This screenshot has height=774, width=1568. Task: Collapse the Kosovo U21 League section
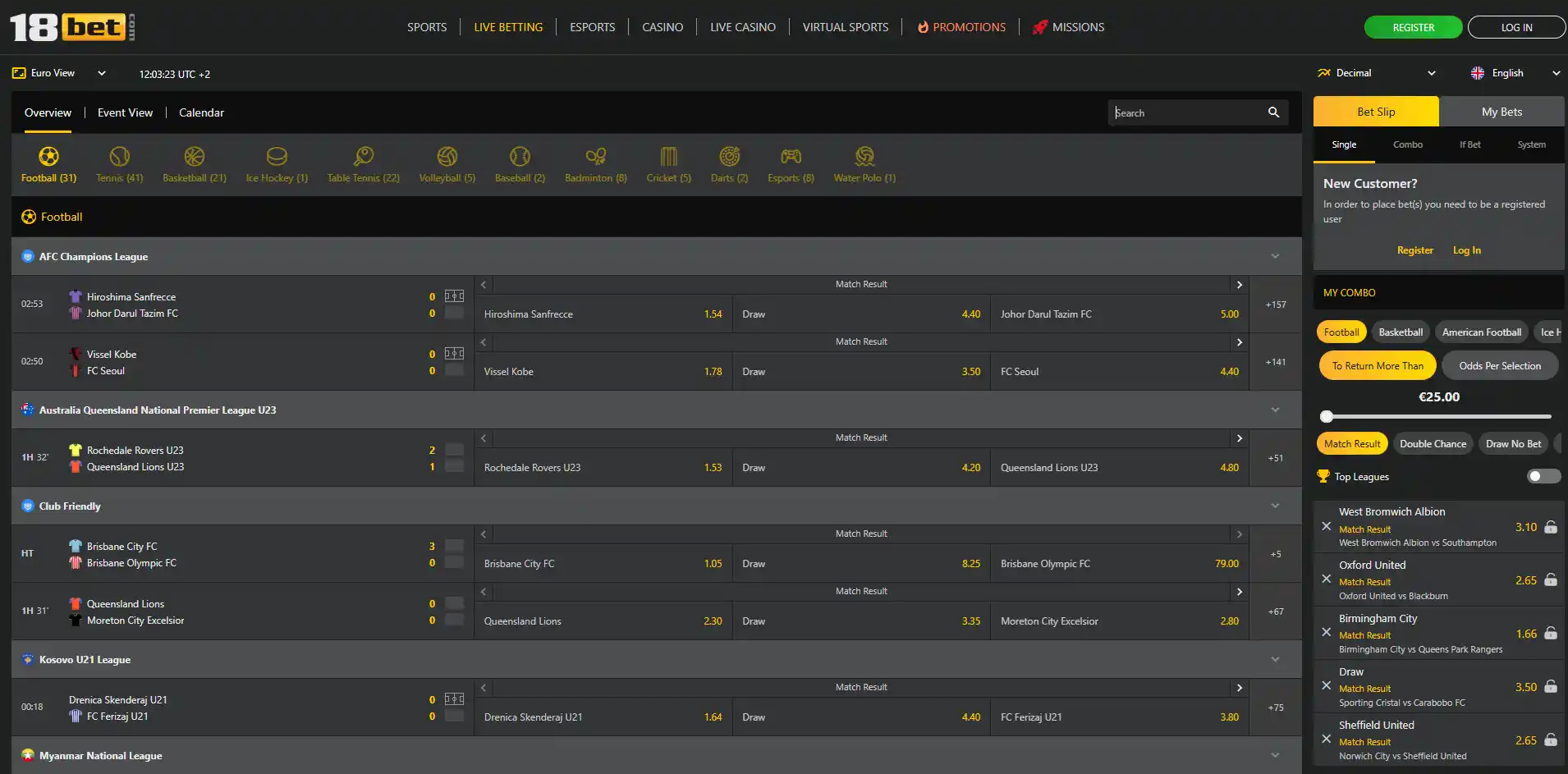pos(1275,660)
